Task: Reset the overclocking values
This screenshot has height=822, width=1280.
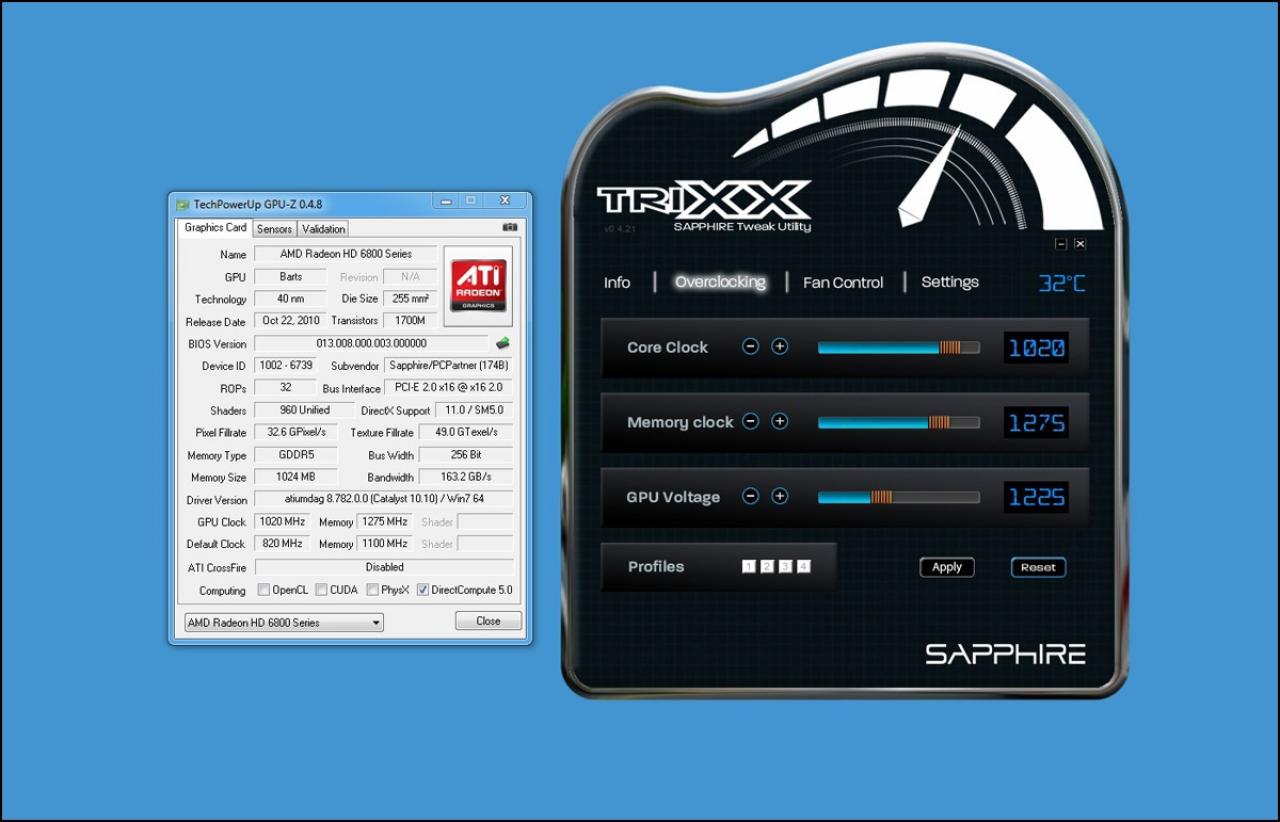Action: (x=1038, y=567)
